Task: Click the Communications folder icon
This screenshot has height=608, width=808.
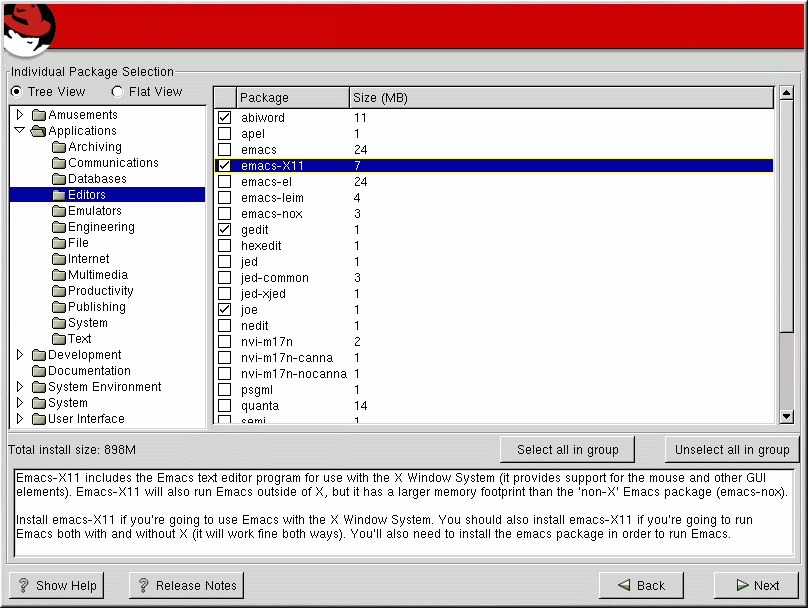Action: 59,163
